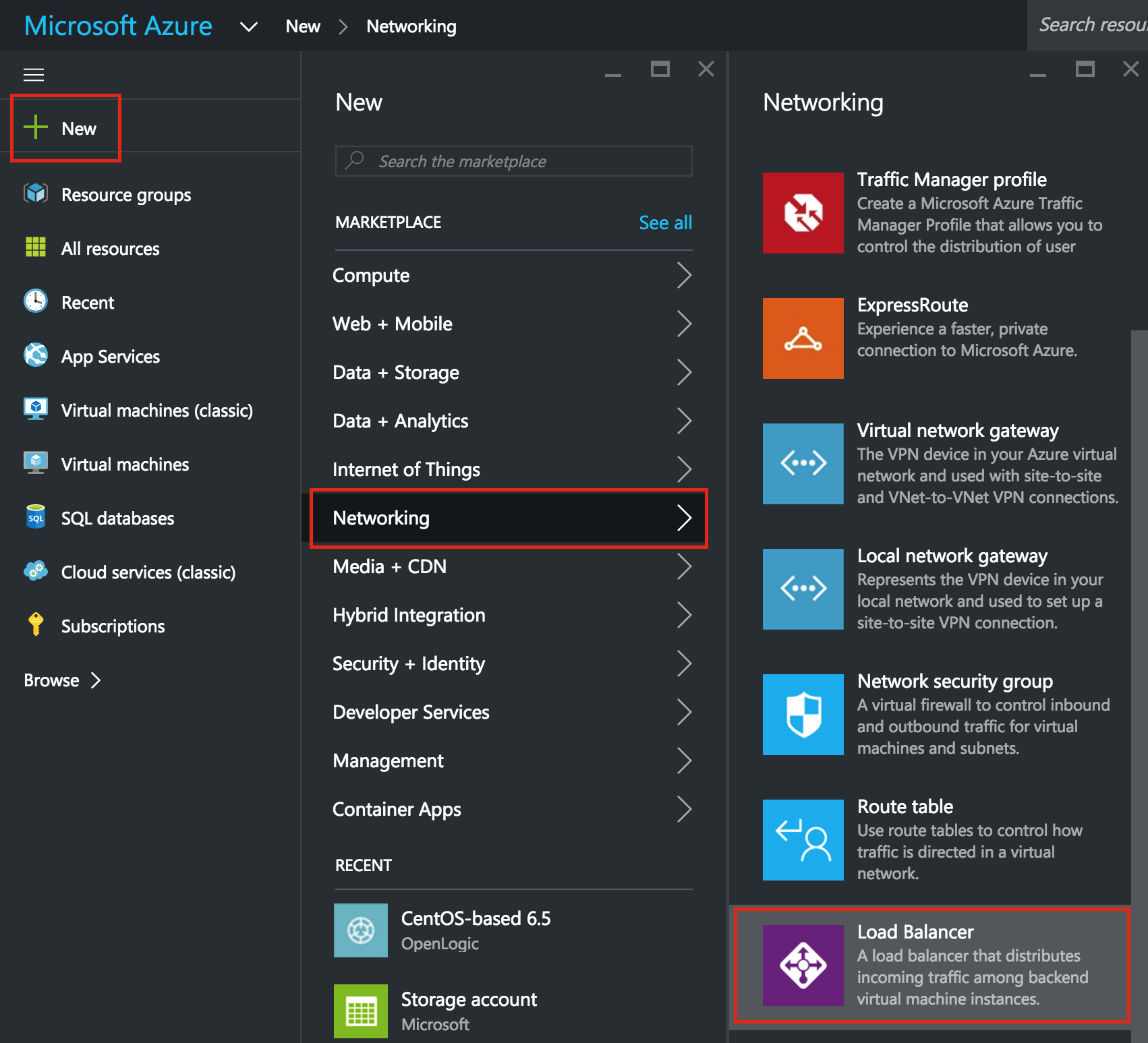Click the marketplace search magnifier icon
This screenshot has width=1148, height=1043.
point(355,160)
